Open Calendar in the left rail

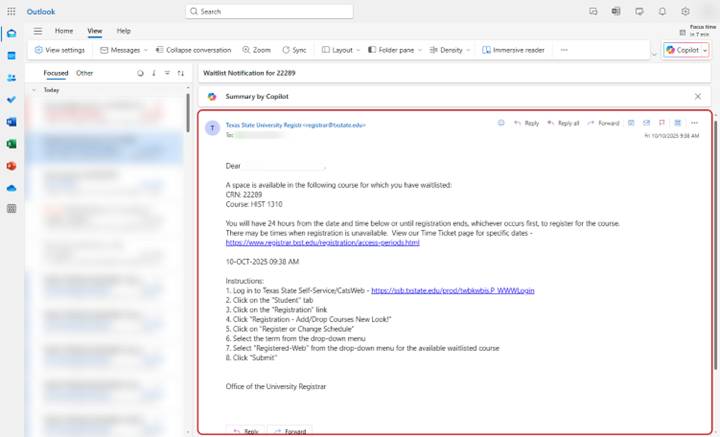point(11,56)
